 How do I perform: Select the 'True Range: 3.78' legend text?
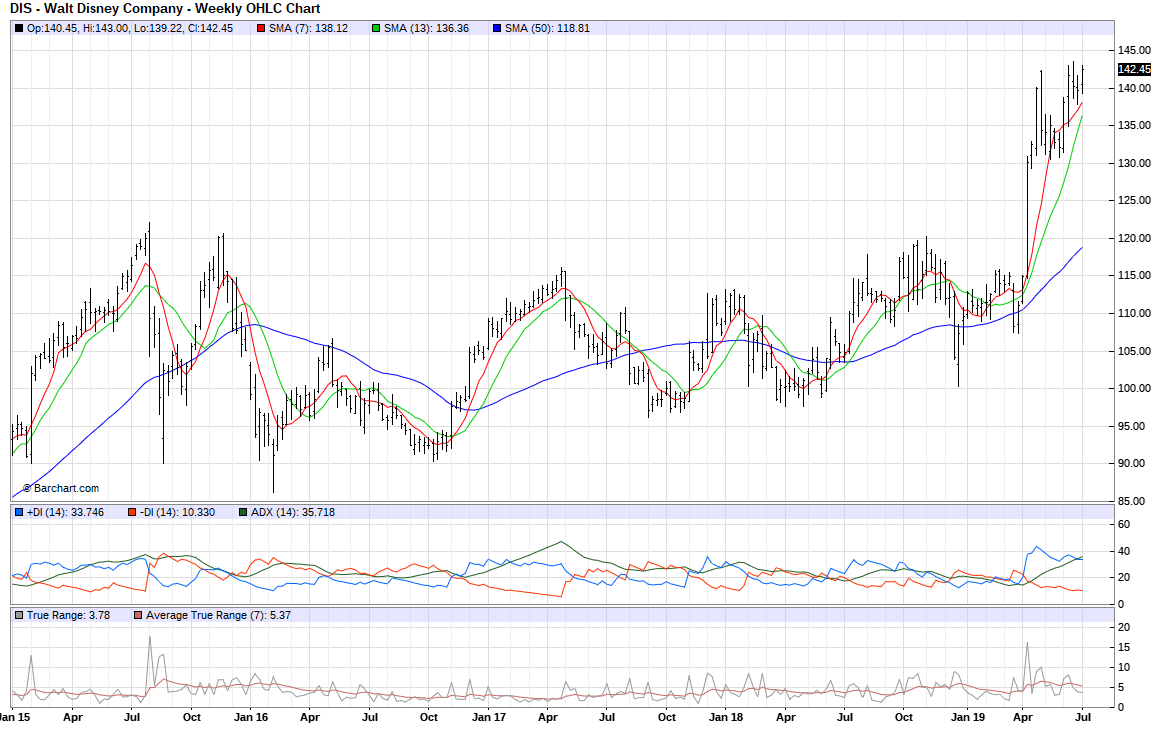69,615
